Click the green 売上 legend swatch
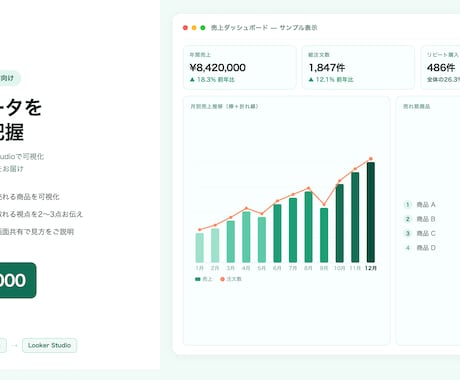Viewport: 460px width, 380px height. click(x=198, y=279)
